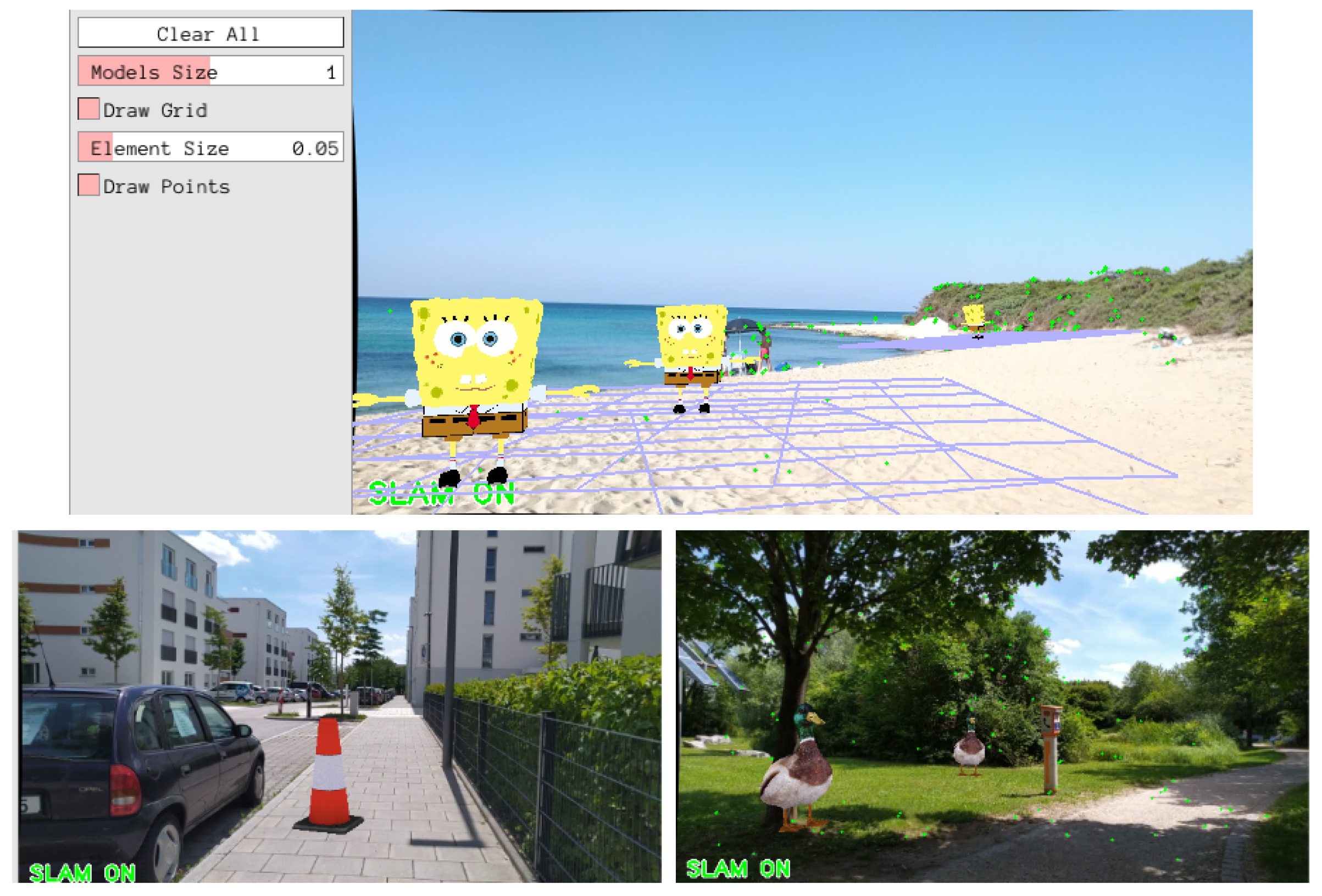
Task: Click the SLAM ON text in street image
Action: tap(82, 872)
